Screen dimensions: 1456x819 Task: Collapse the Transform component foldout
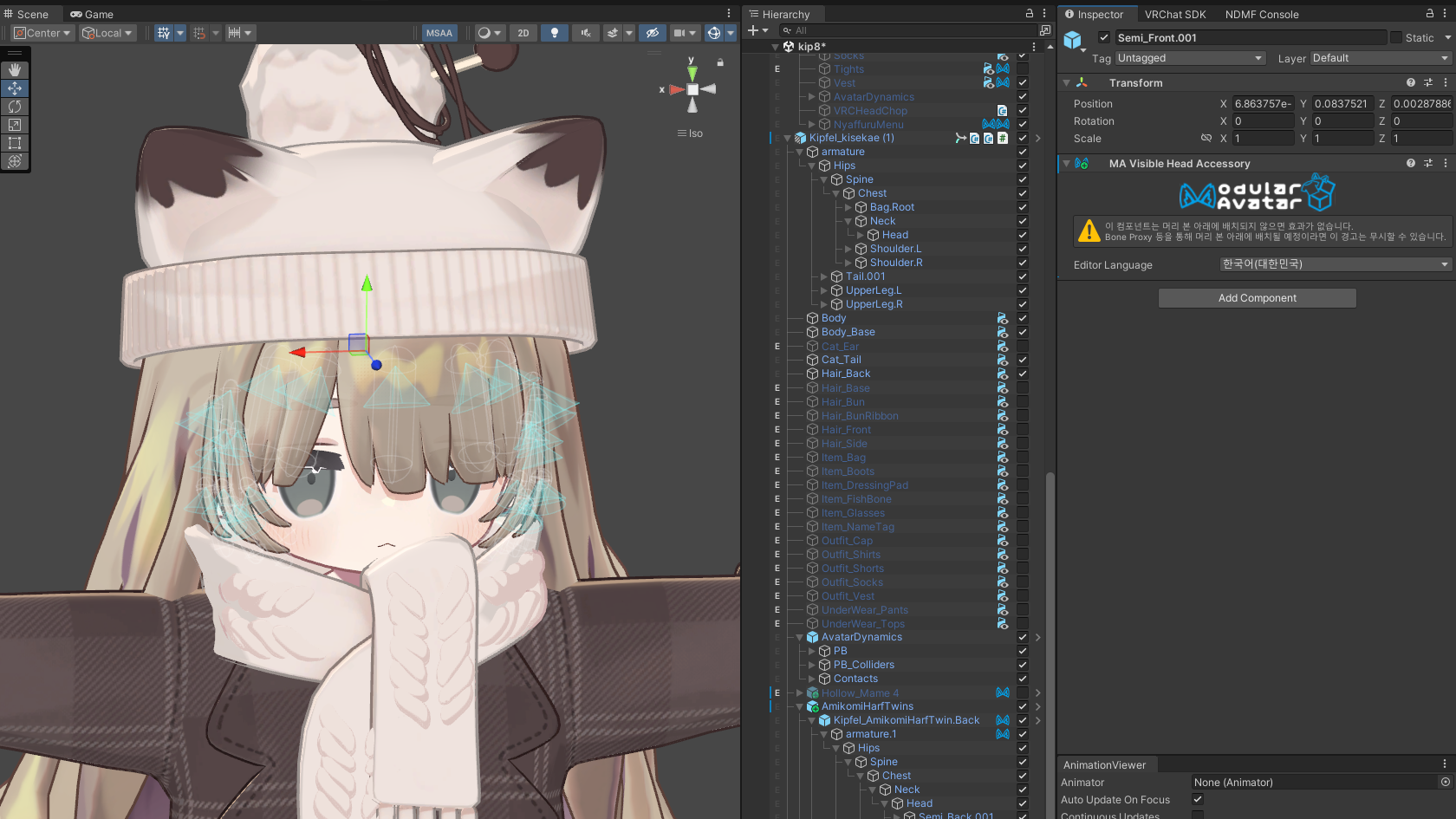1067,83
